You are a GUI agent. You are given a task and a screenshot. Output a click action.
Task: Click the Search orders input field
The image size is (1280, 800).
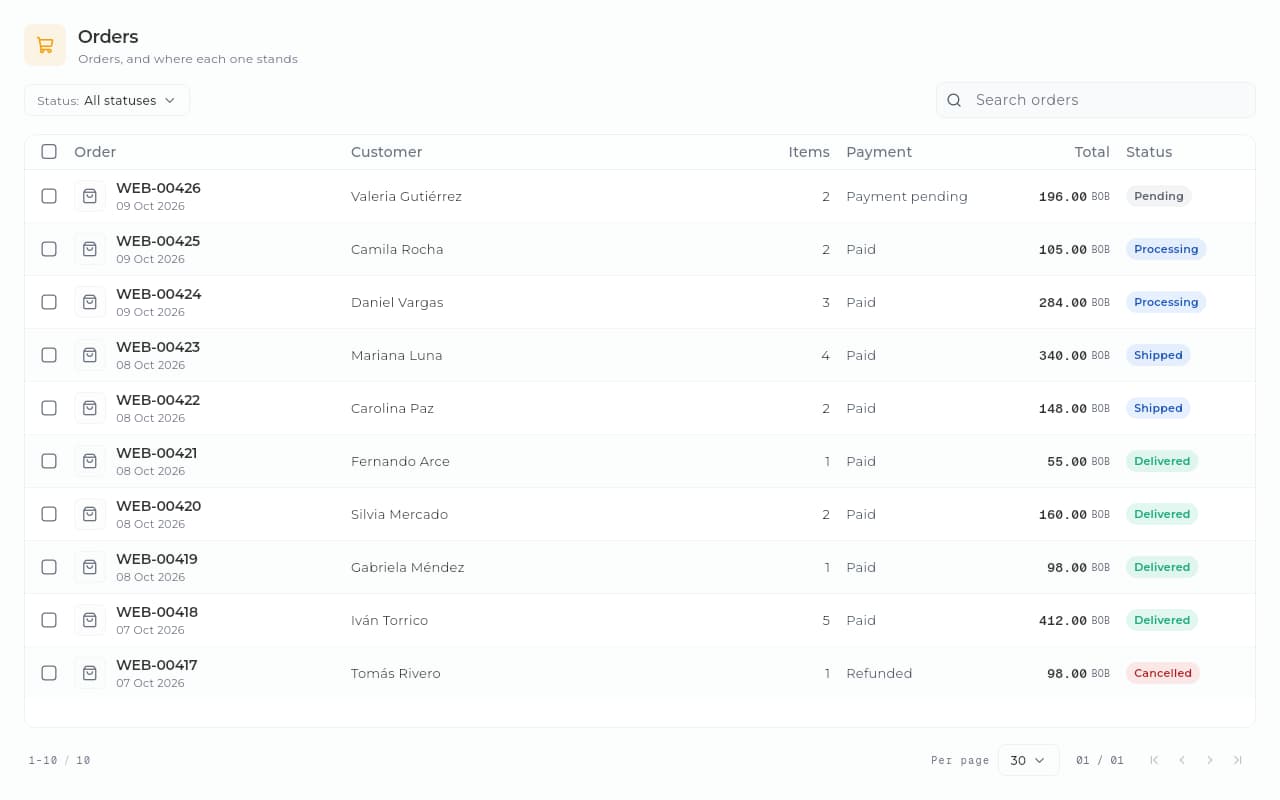1095,100
